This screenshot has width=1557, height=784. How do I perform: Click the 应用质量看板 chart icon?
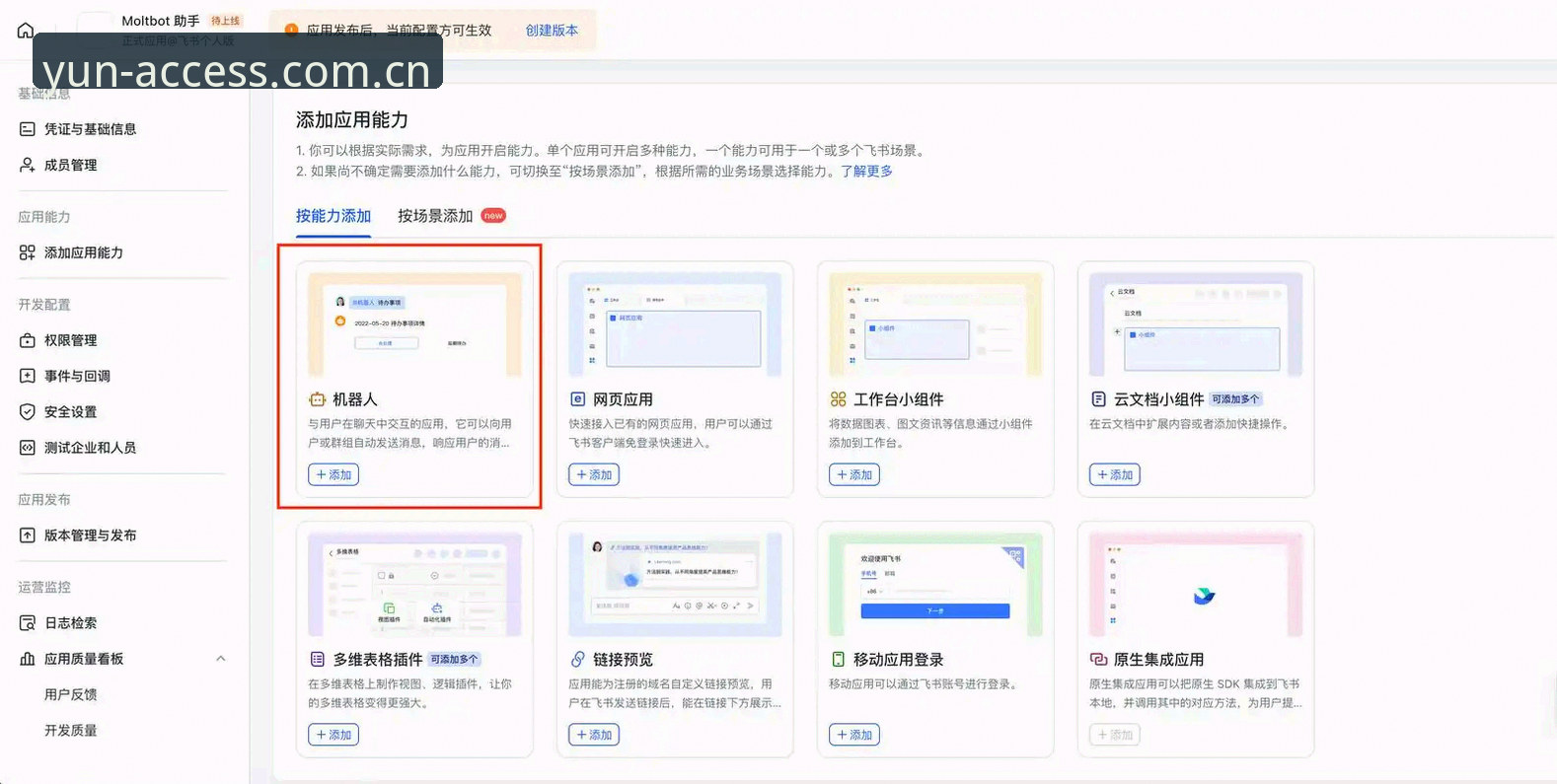pyautogui.click(x=28, y=659)
